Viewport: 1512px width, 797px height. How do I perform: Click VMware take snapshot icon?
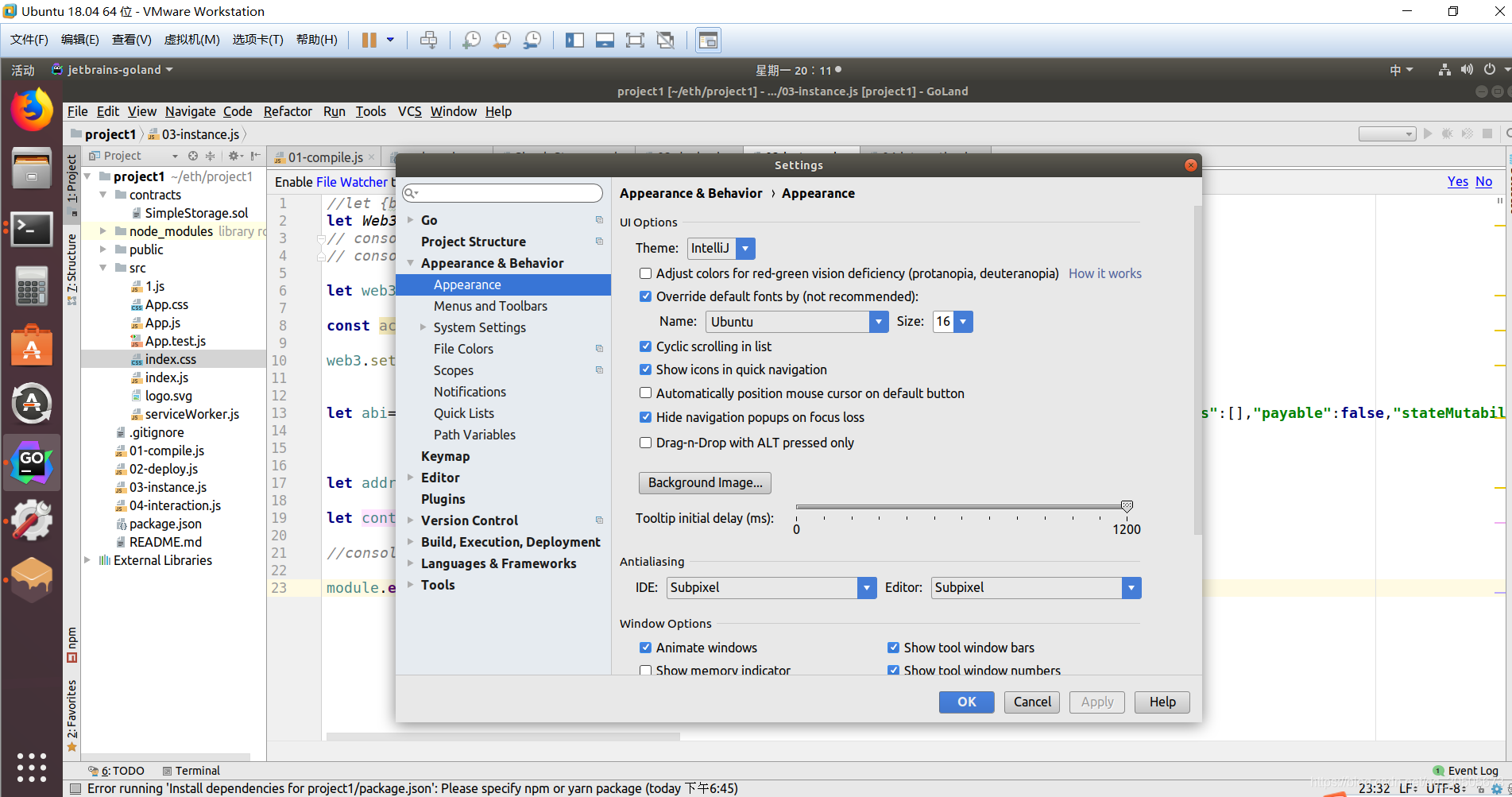[x=471, y=40]
